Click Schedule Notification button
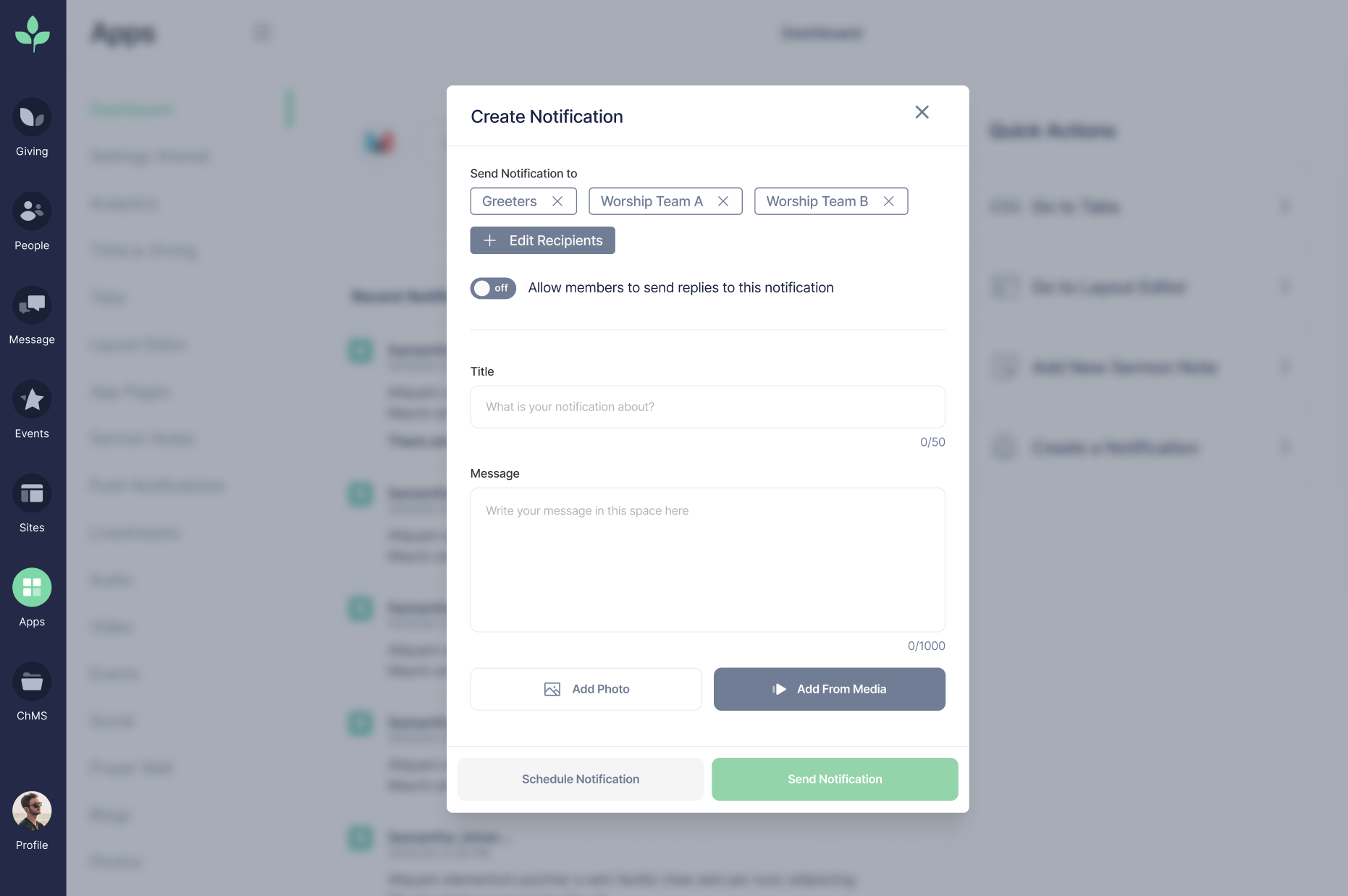The height and width of the screenshot is (896, 1348). (x=580, y=779)
